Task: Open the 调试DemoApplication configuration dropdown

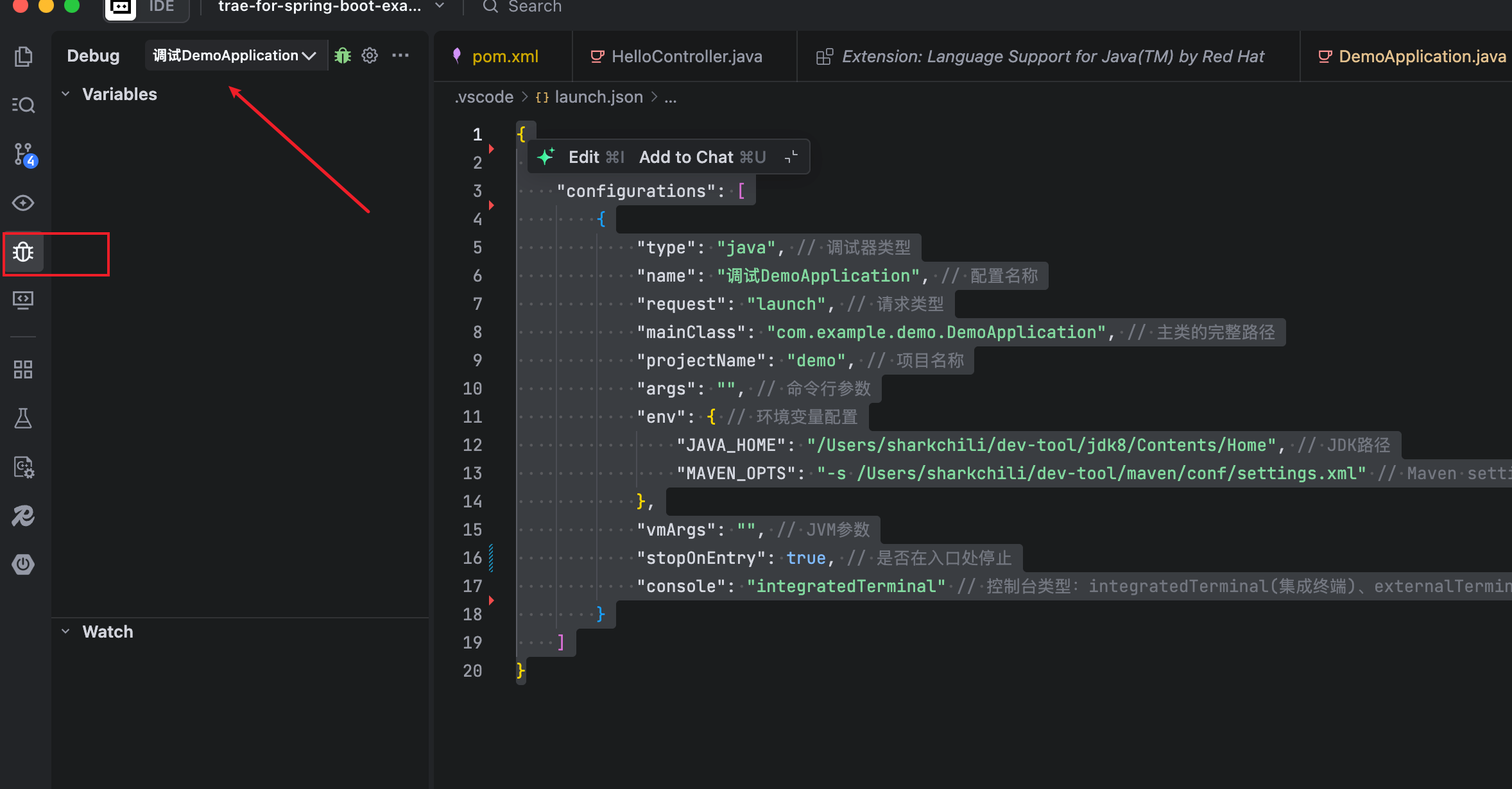Action: coord(234,56)
